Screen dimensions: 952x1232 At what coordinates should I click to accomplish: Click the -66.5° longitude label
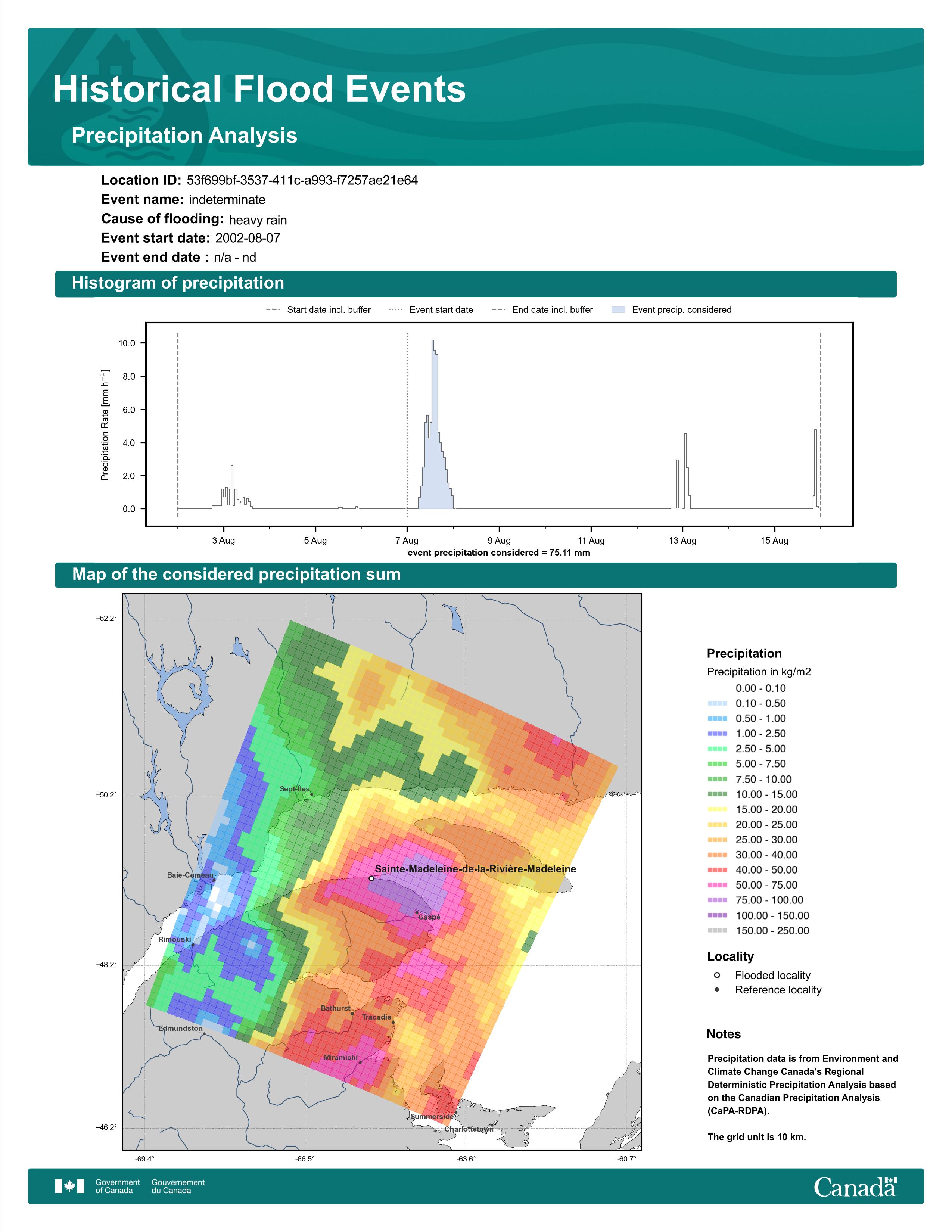pyautogui.click(x=305, y=1159)
